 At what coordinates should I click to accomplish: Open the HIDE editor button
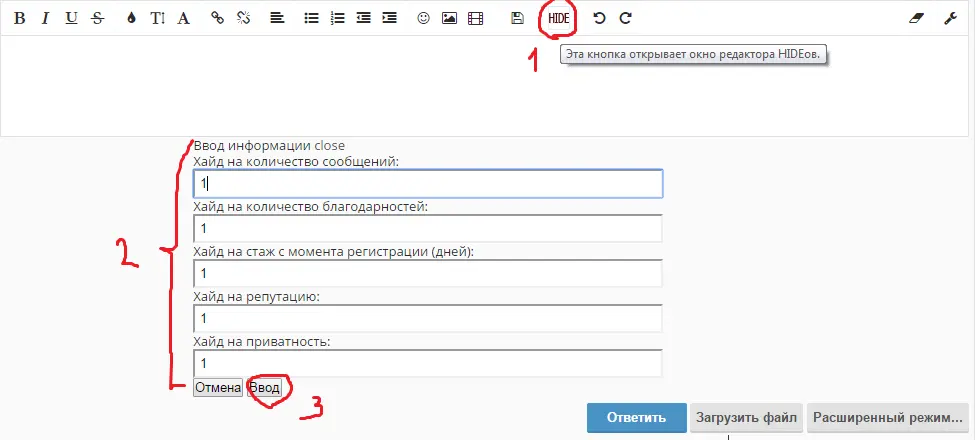pyautogui.click(x=558, y=19)
